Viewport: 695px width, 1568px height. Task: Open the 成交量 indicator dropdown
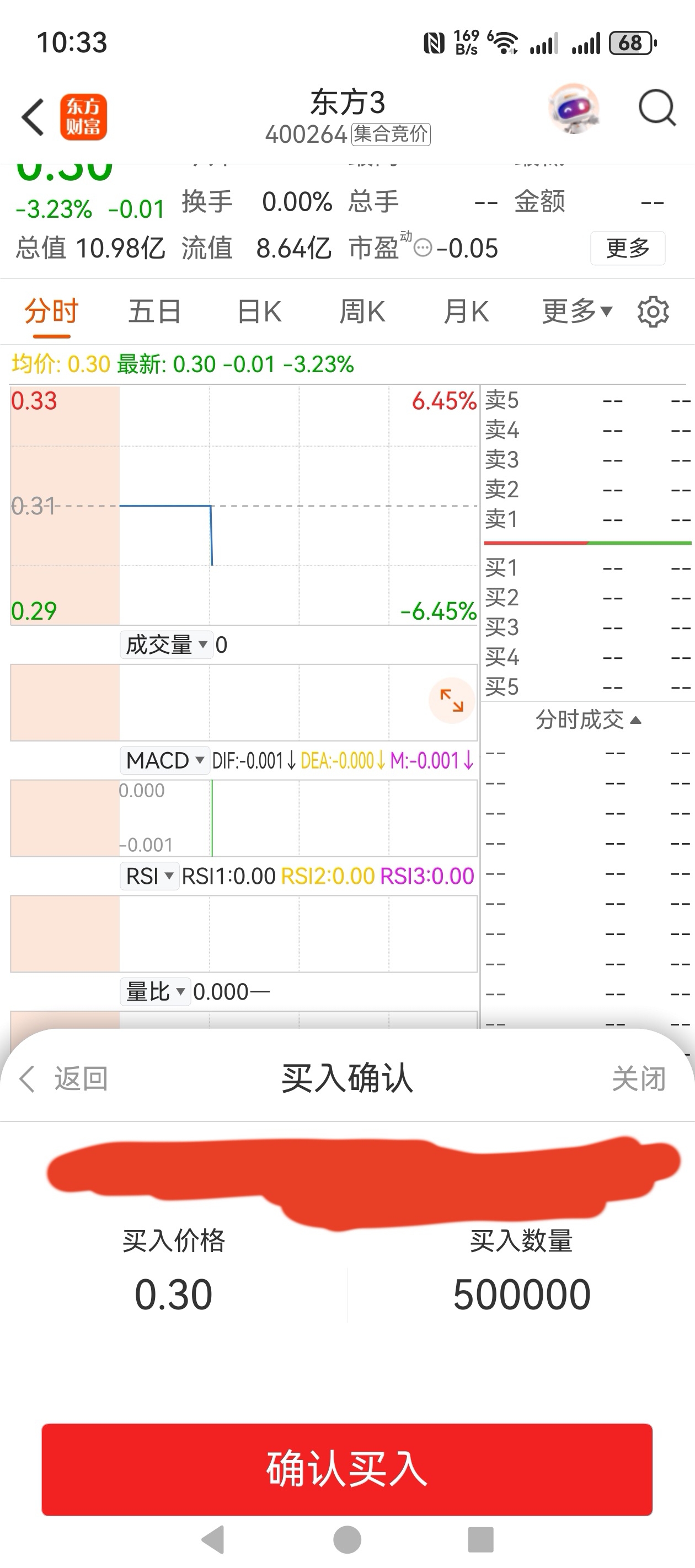[166, 645]
